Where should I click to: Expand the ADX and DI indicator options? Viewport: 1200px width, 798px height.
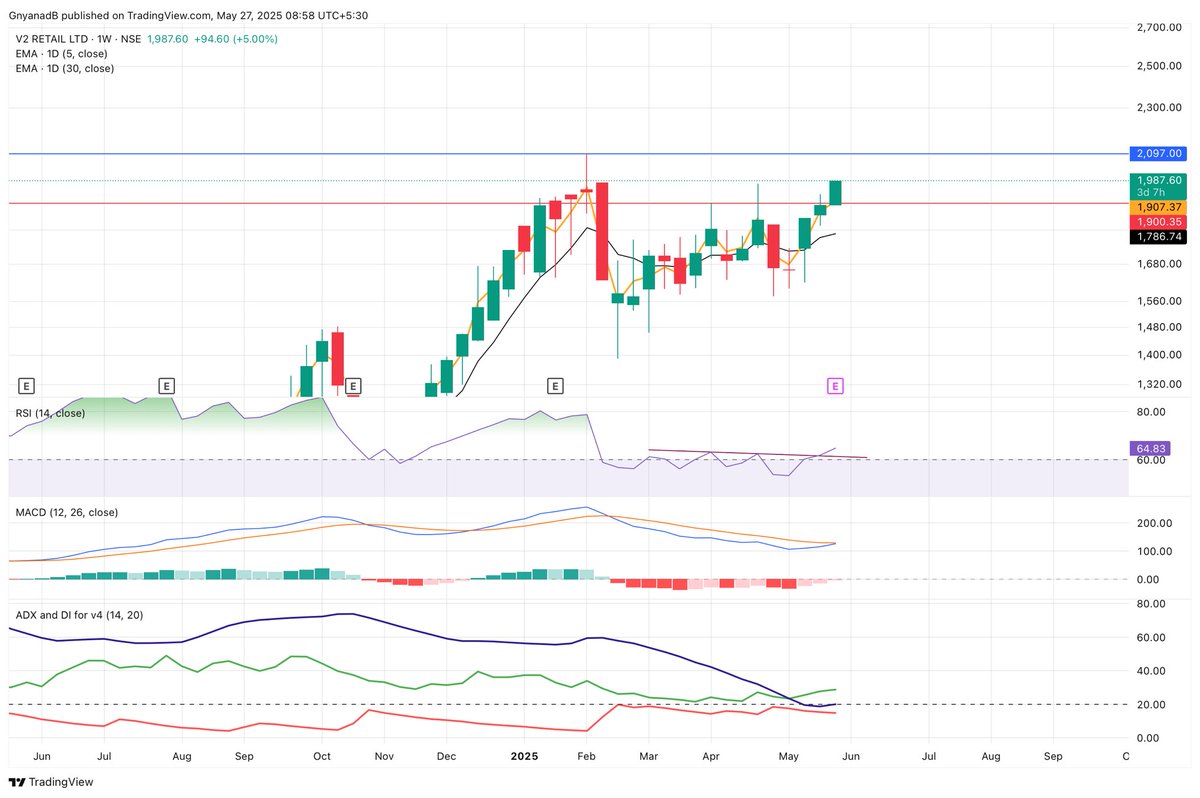pos(80,615)
